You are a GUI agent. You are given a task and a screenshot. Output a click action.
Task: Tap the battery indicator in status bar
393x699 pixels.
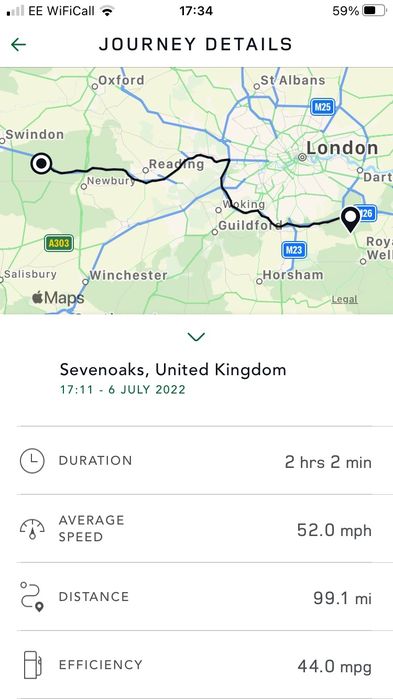click(x=374, y=10)
